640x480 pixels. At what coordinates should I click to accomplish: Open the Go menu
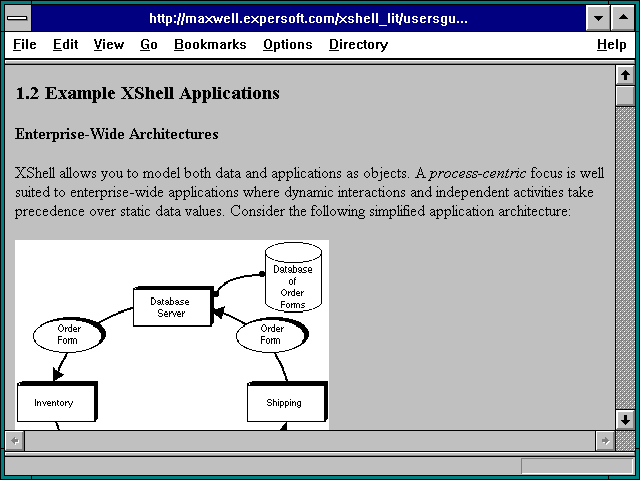[x=149, y=44]
